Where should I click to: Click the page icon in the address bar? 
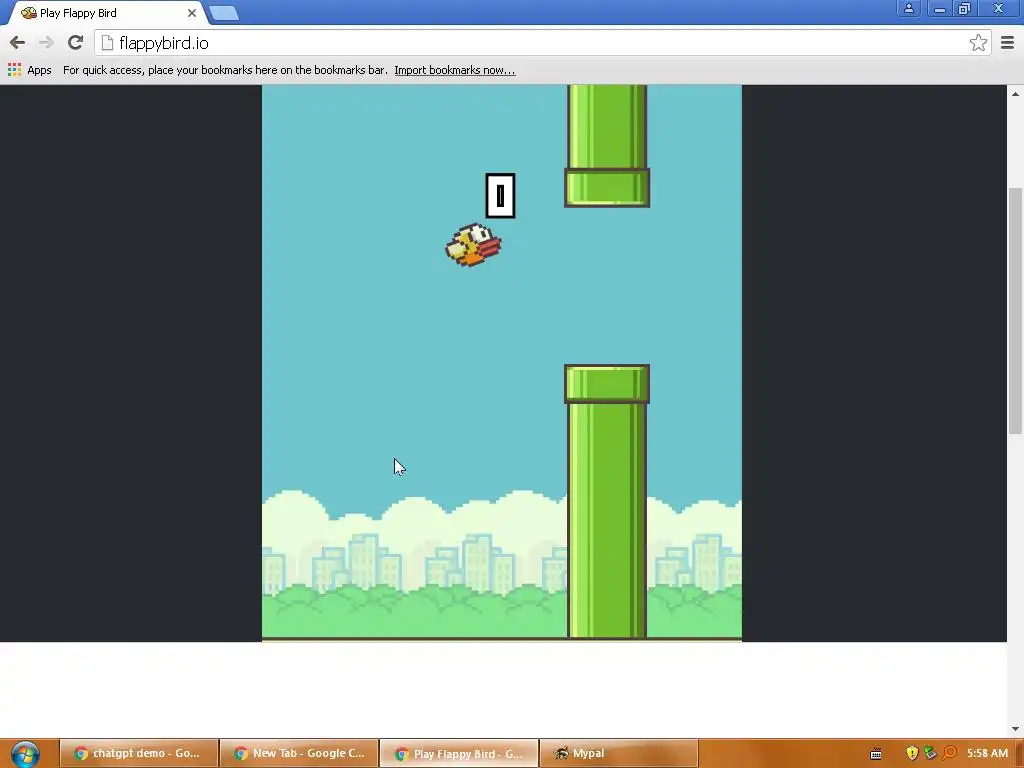click(108, 43)
